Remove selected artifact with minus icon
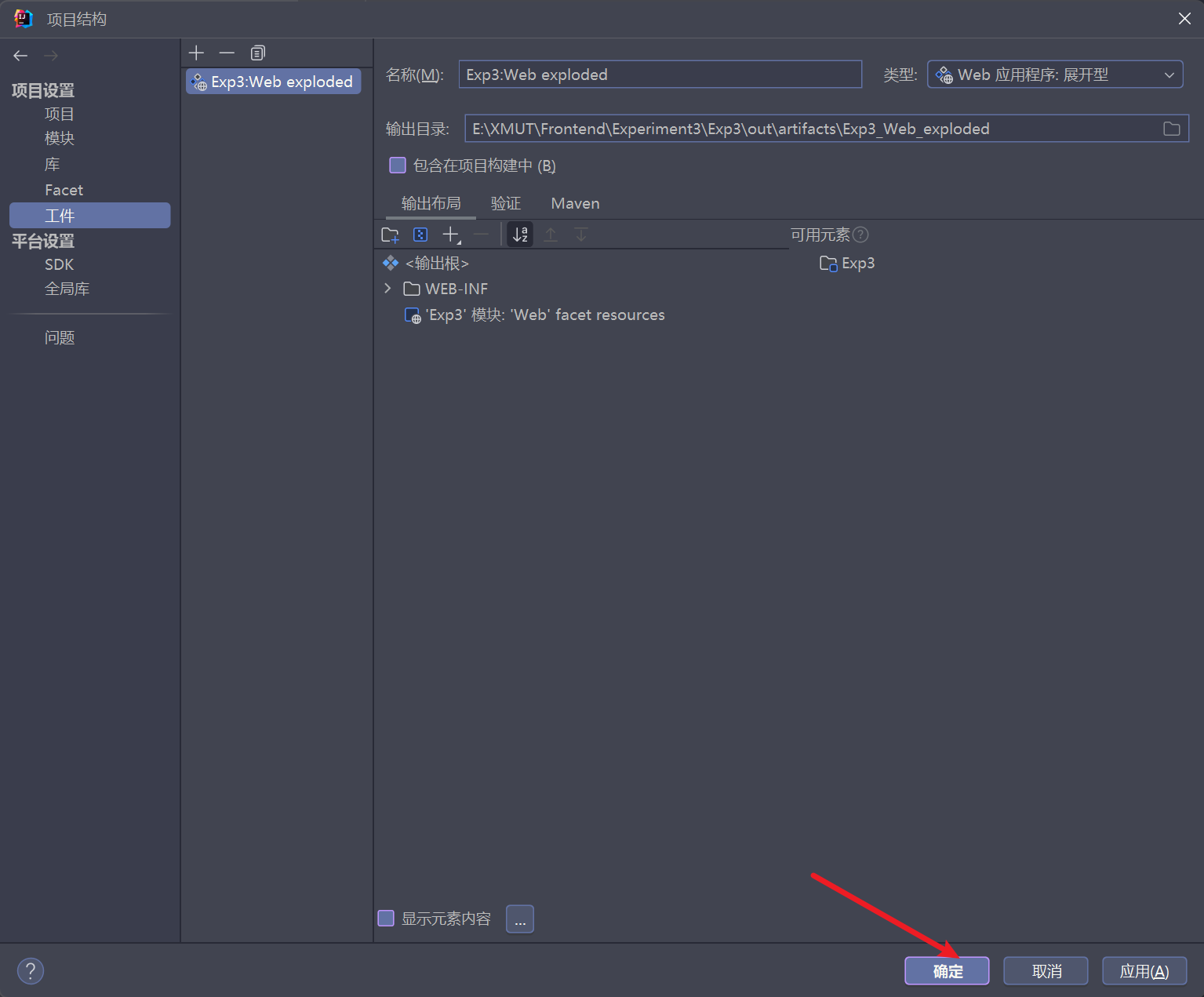Screen dimensions: 1204x997 [x=227, y=53]
